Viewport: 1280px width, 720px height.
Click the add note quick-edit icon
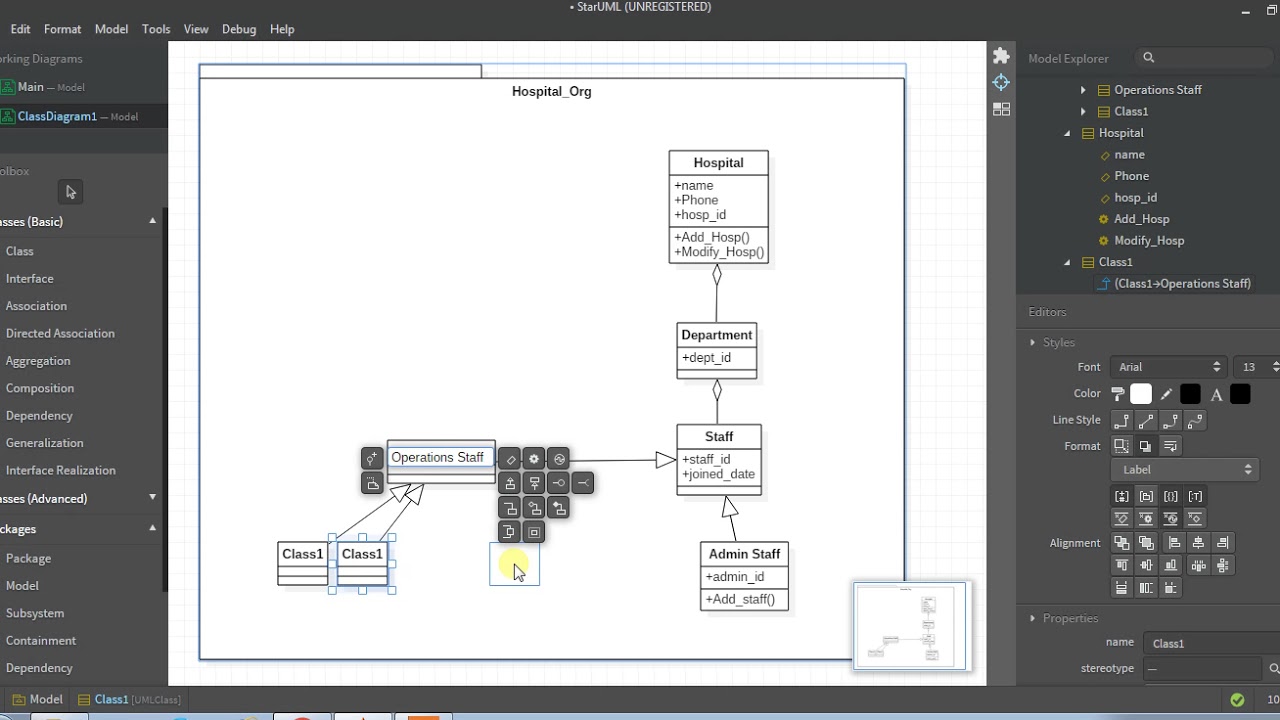[x=372, y=483]
